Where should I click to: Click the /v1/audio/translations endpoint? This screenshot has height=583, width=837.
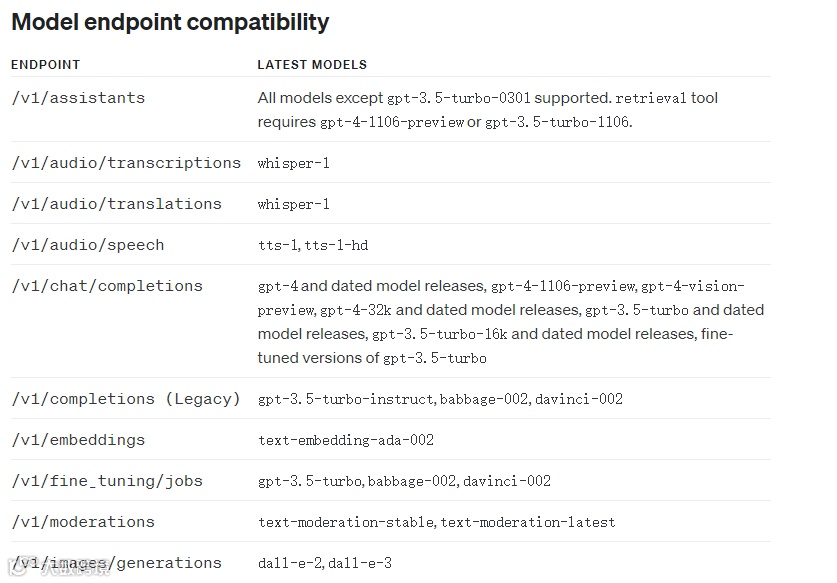[x=116, y=204]
